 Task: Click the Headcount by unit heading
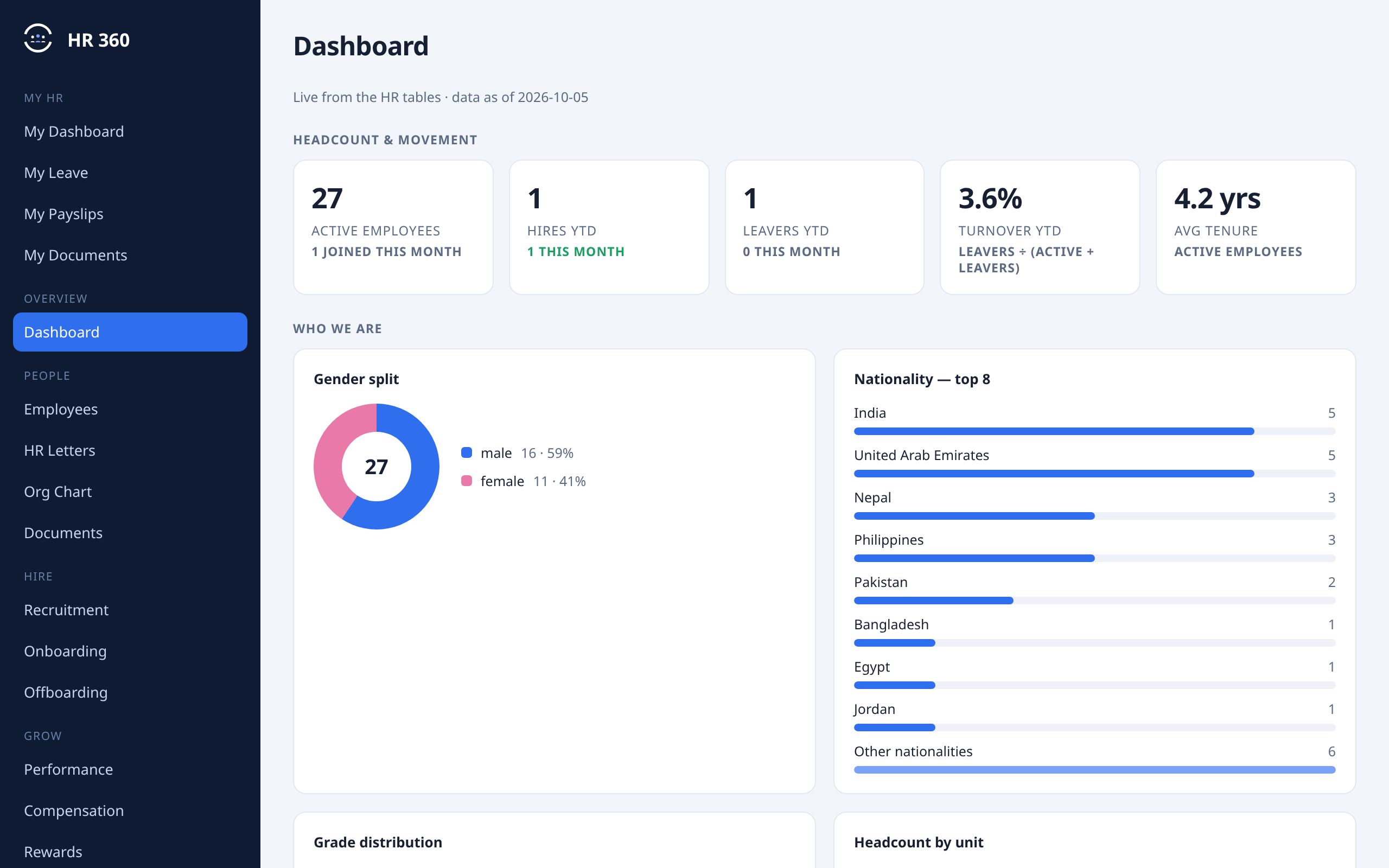pos(919,842)
